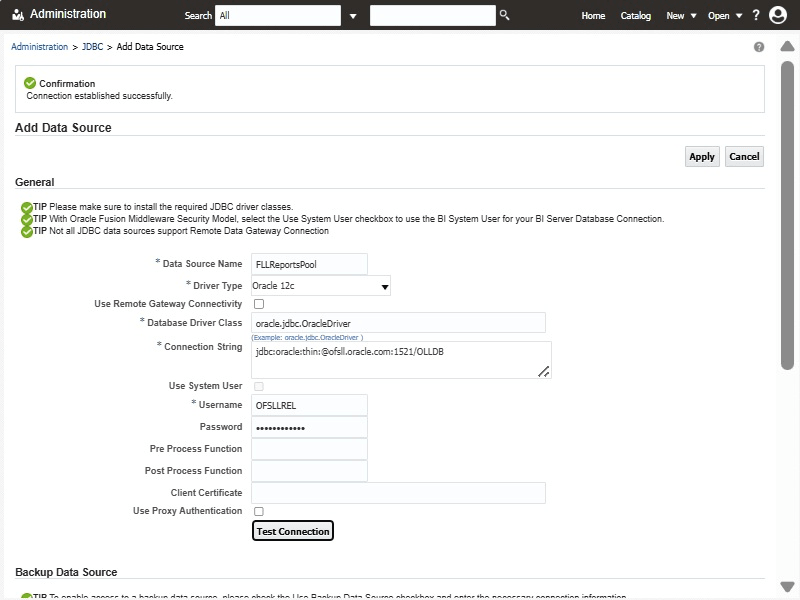This screenshot has height=600, width=800.
Task: Check the Use System User checkbox
Action: tap(259, 386)
